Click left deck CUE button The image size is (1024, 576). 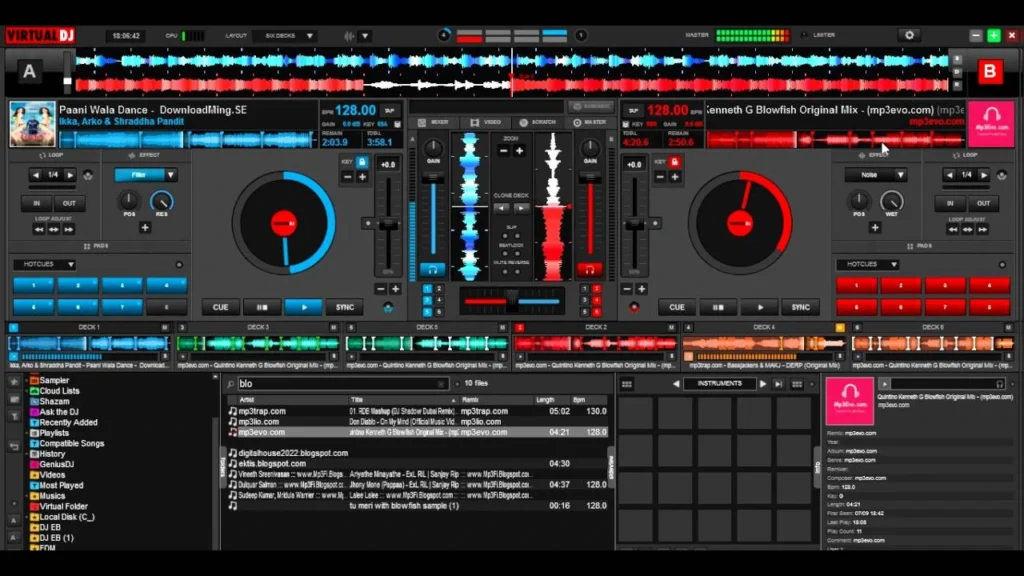(221, 307)
